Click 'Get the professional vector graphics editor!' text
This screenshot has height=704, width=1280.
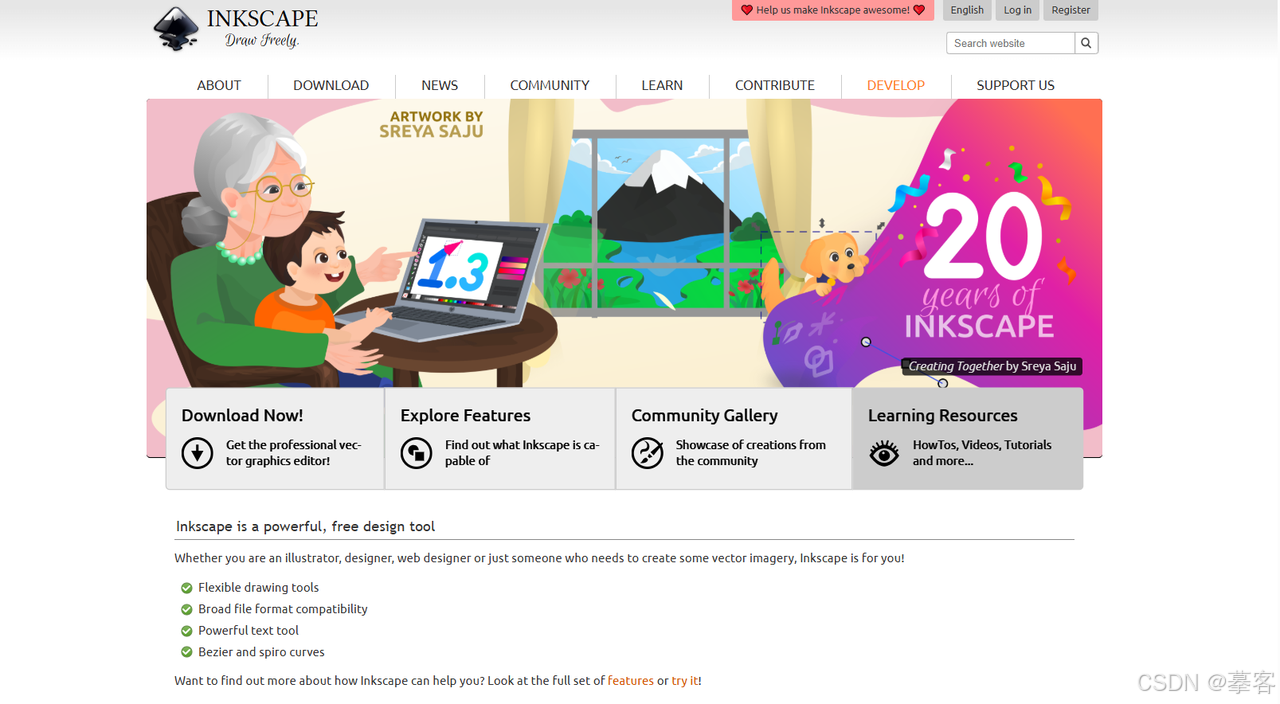[293, 453]
